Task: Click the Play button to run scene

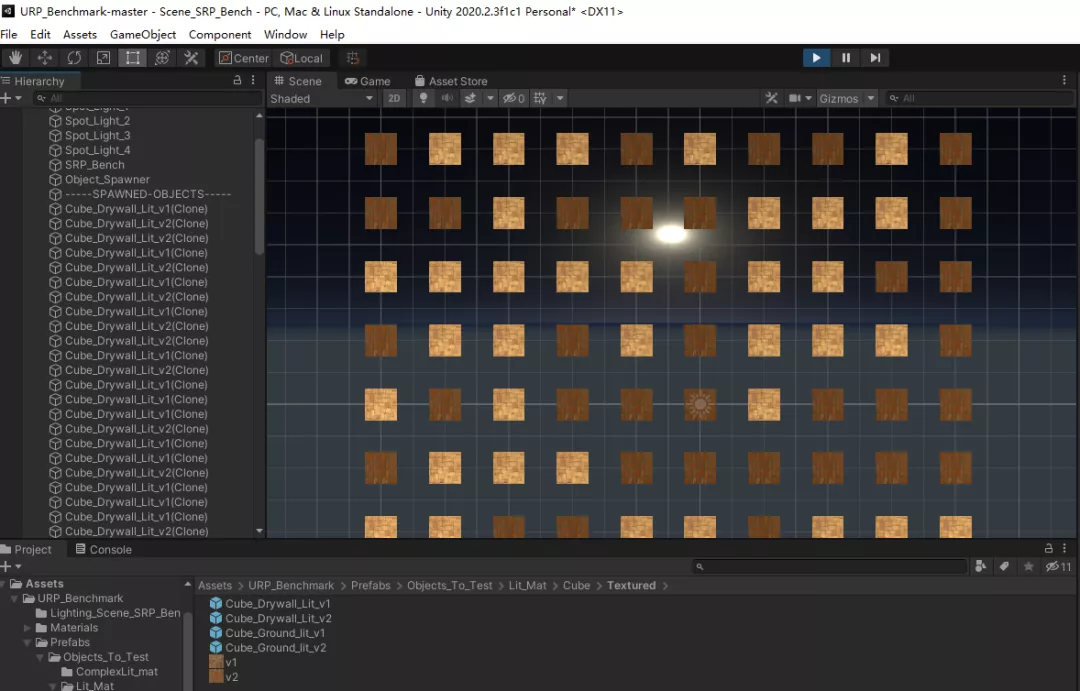Action: pos(816,58)
